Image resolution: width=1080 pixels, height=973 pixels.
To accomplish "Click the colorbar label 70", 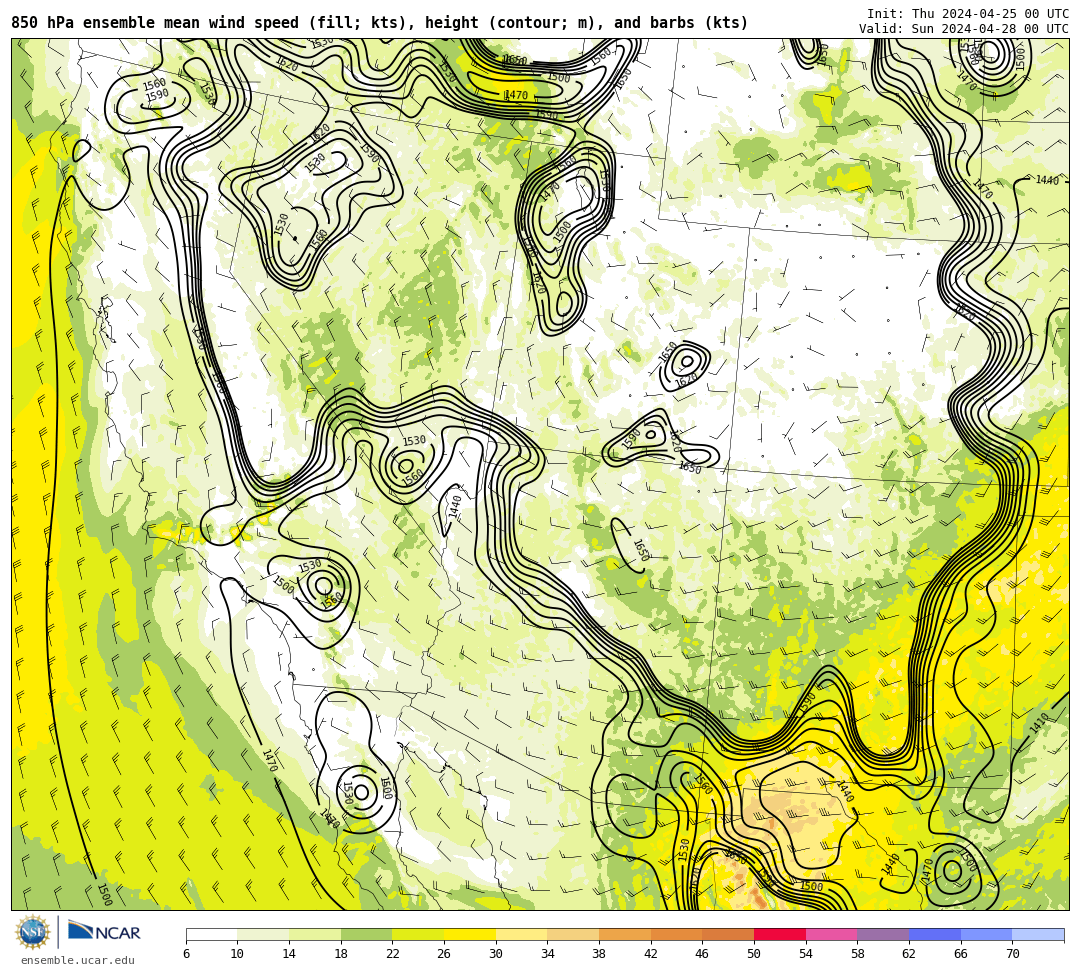I will pos(1012,954).
